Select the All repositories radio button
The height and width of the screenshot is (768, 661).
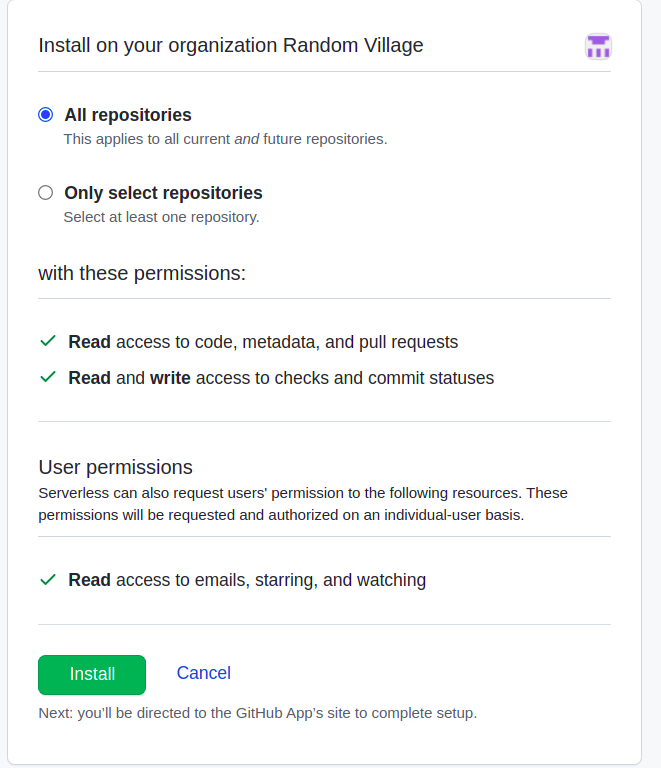point(45,115)
